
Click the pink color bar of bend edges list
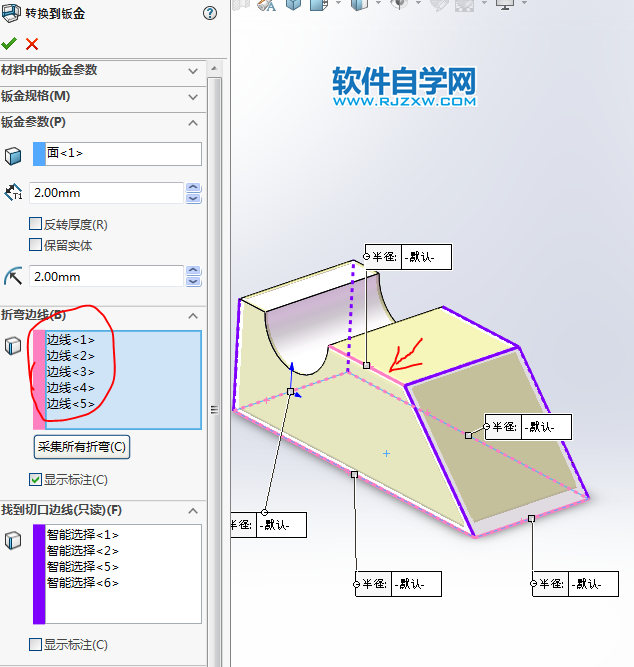(39, 380)
